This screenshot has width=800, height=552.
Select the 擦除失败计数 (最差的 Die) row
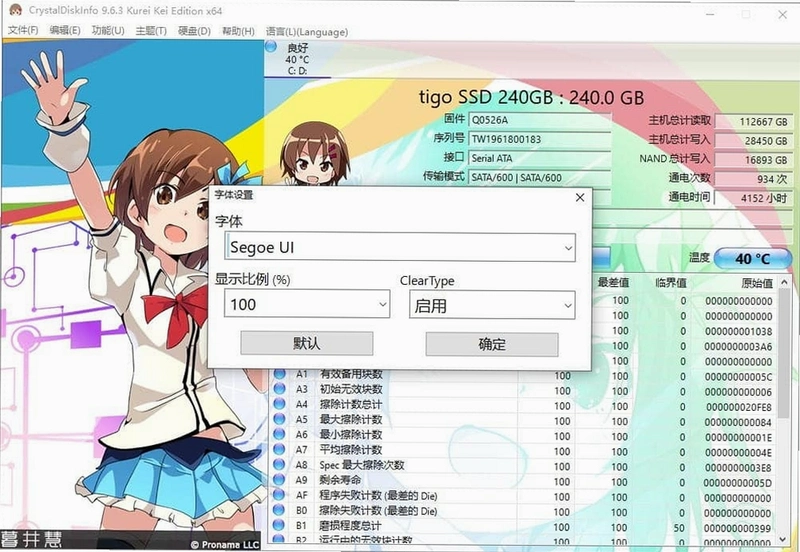[523, 511]
